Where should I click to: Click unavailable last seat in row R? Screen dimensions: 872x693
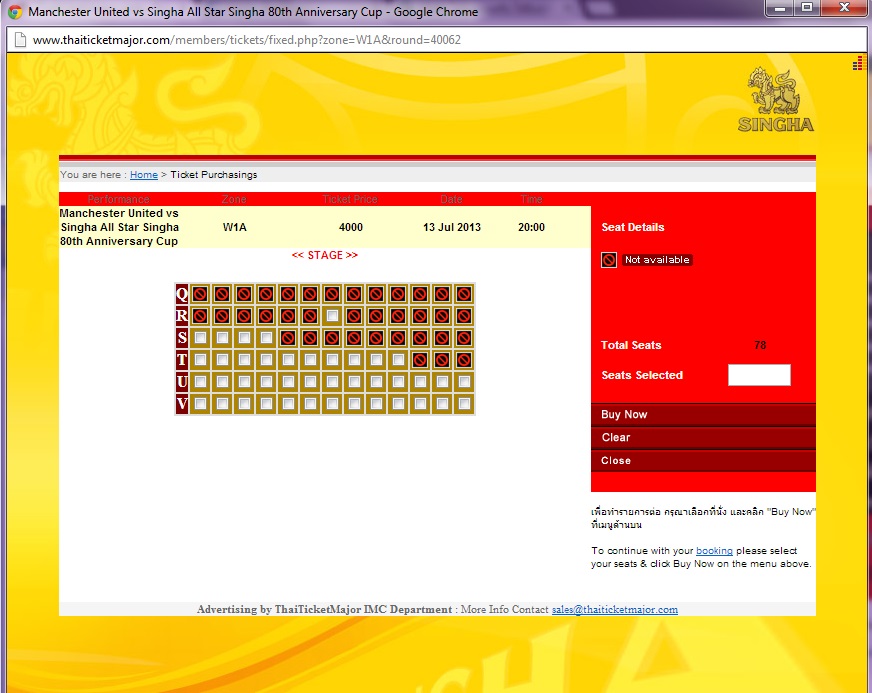coord(464,316)
